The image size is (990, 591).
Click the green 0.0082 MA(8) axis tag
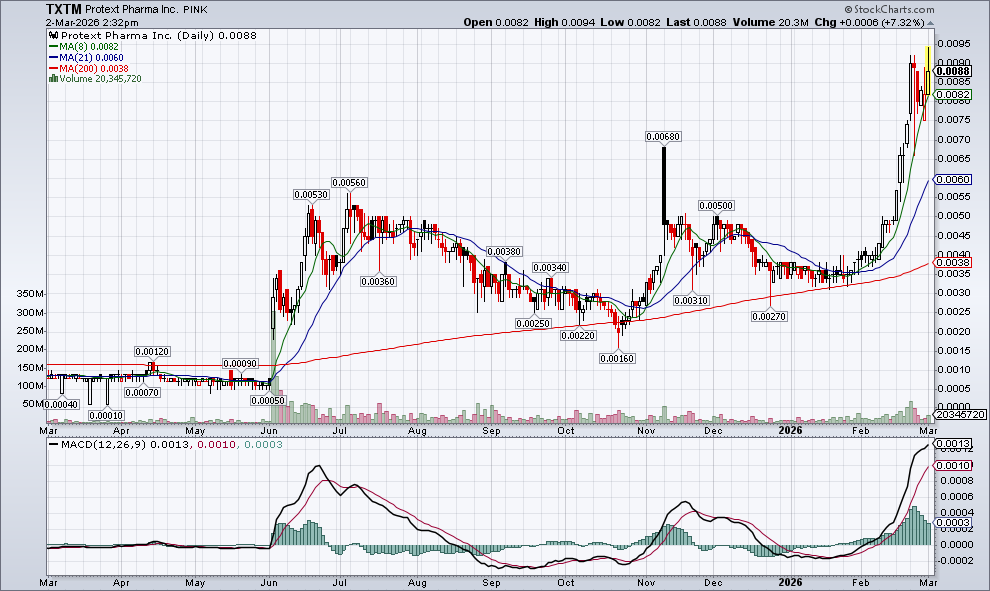tap(953, 95)
